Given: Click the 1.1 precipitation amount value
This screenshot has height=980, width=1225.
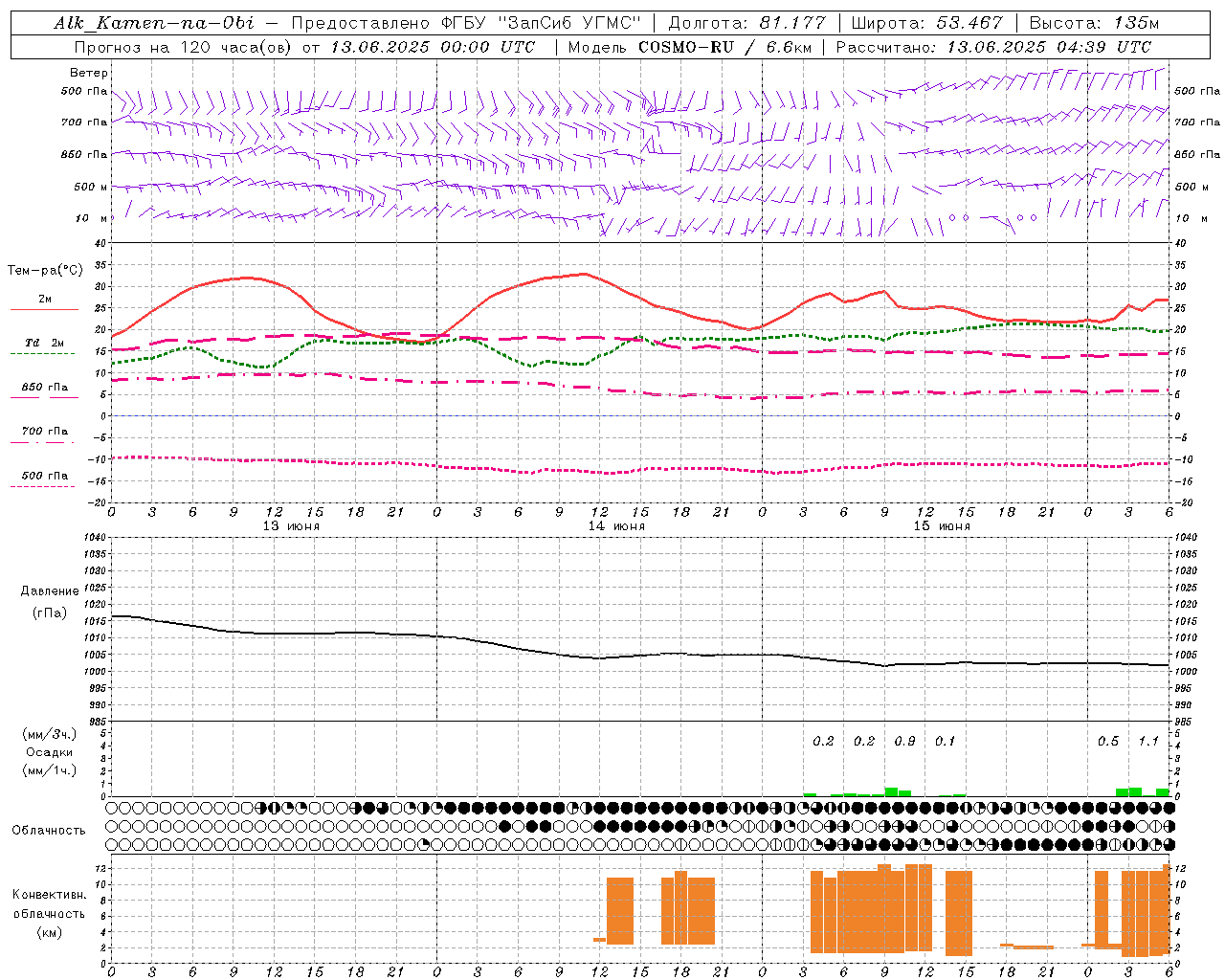Looking at the screenshot, I should tap(1149, 742).
